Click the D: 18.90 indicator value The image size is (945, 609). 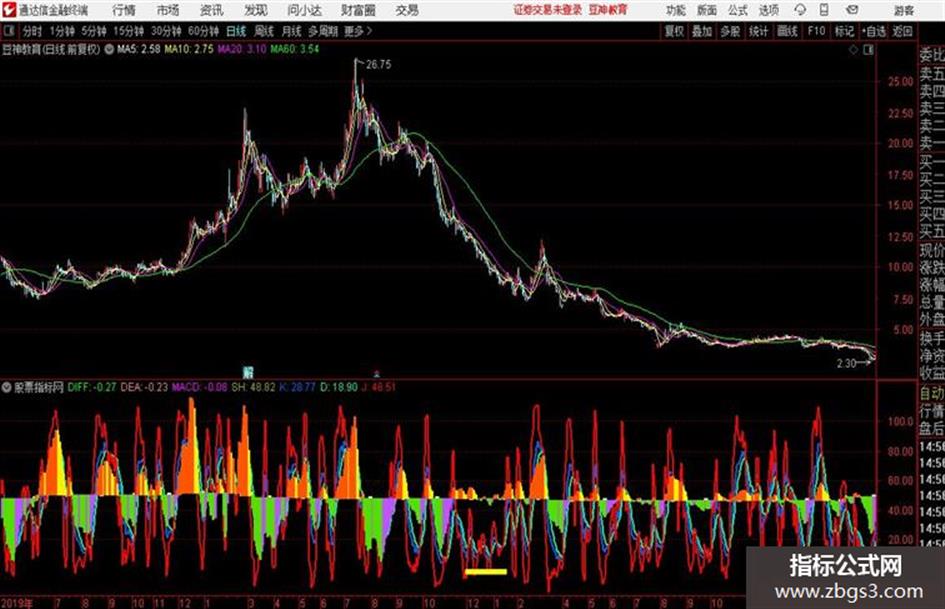pyautogui.click(x=339, y=387)
